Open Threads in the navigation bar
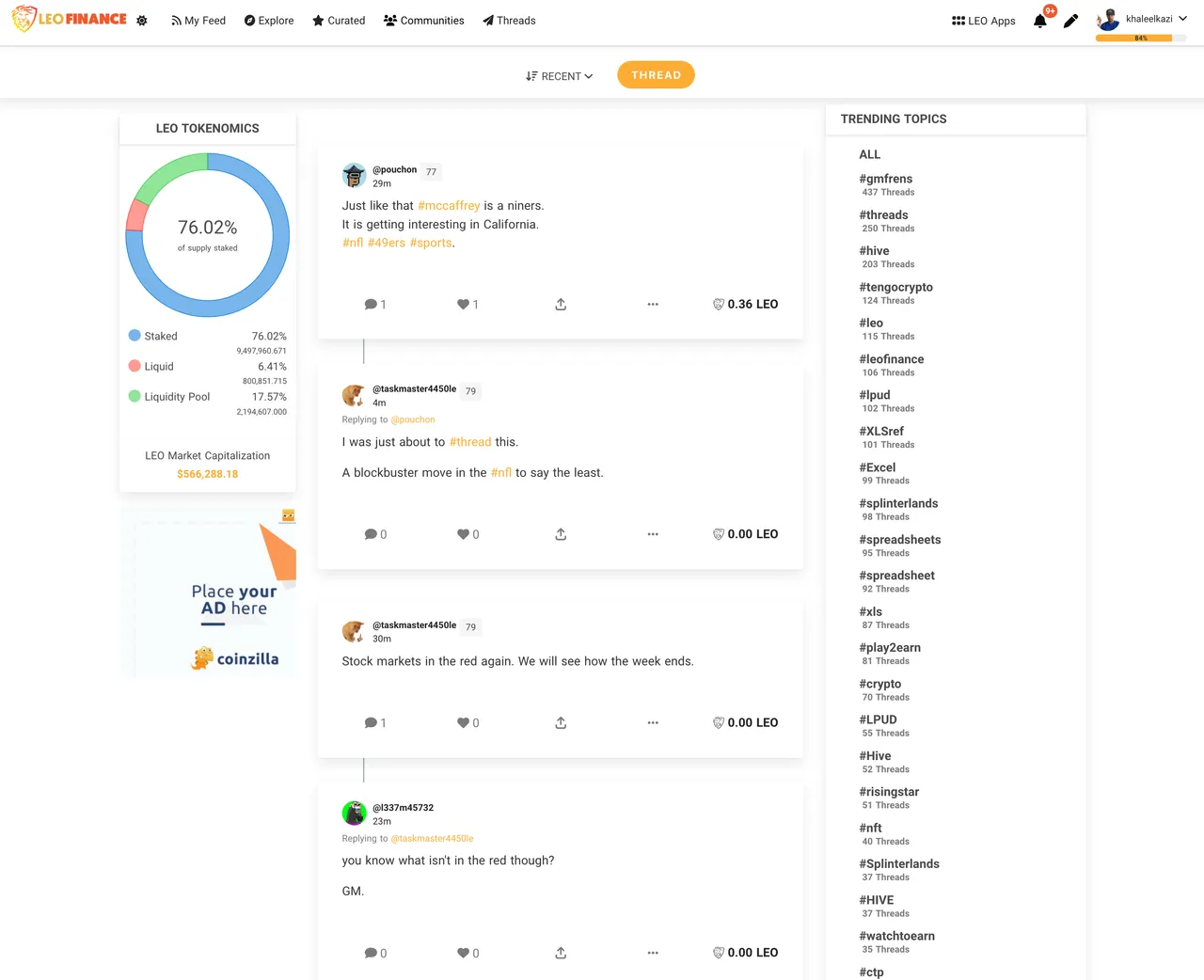The height and width of the screenshot is (980, 1204). click(509, 21)
